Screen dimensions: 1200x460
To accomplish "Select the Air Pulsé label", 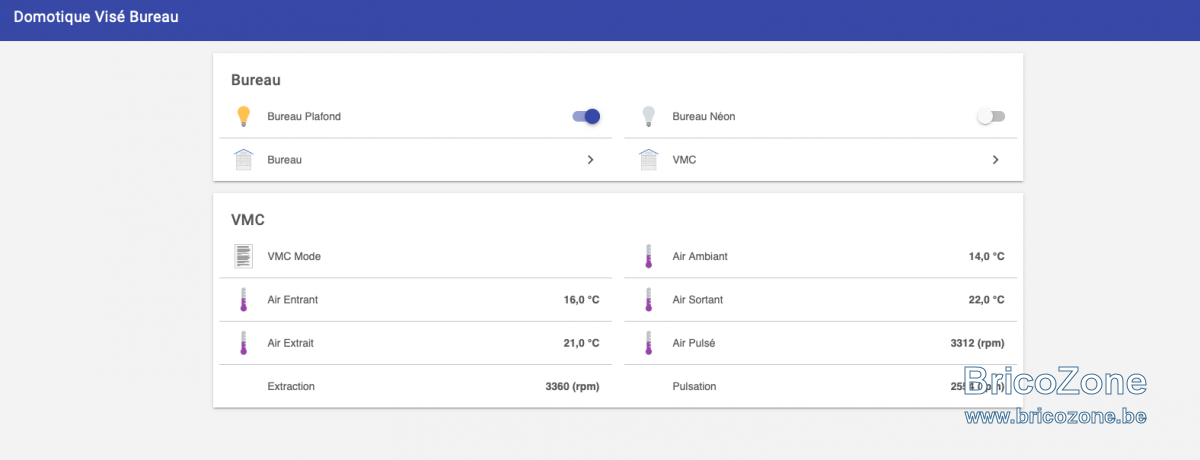I will [x=694, y=343].
